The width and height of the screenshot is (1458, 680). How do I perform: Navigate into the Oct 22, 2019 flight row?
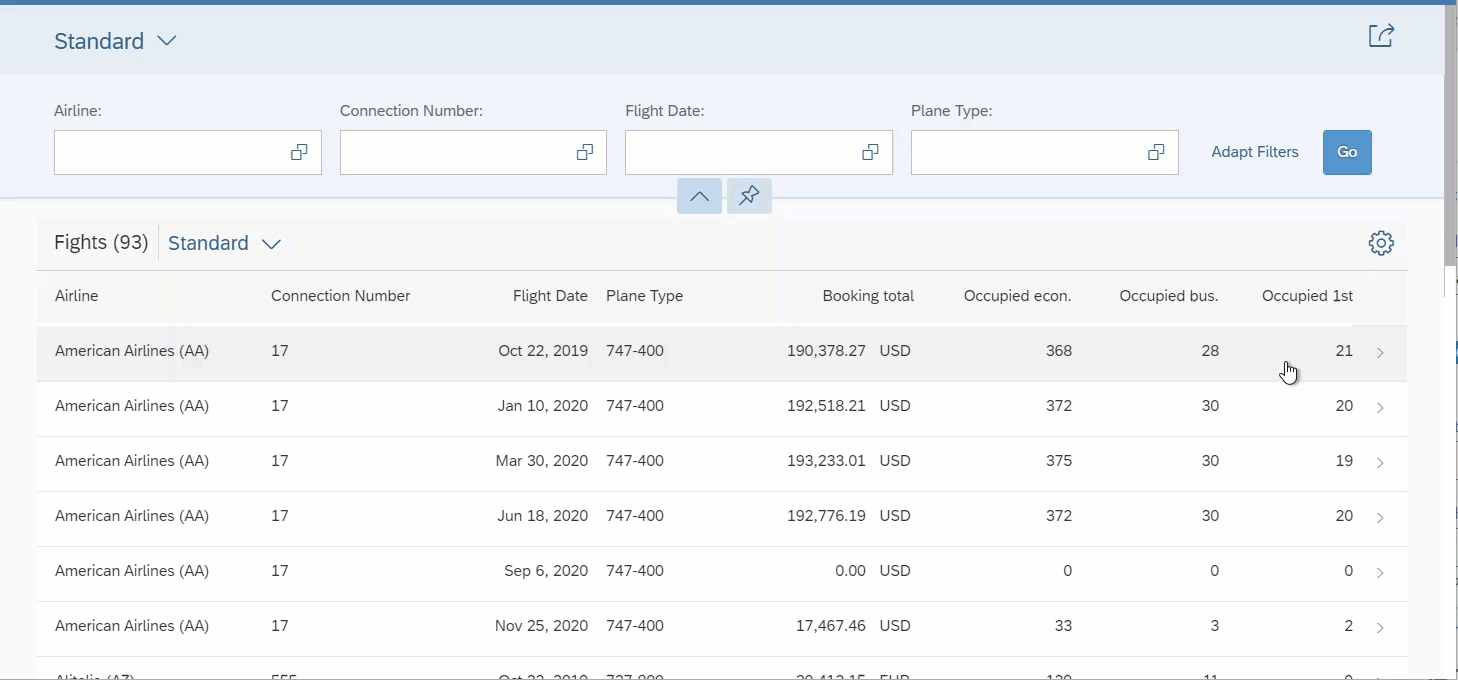click(1380, 352)
